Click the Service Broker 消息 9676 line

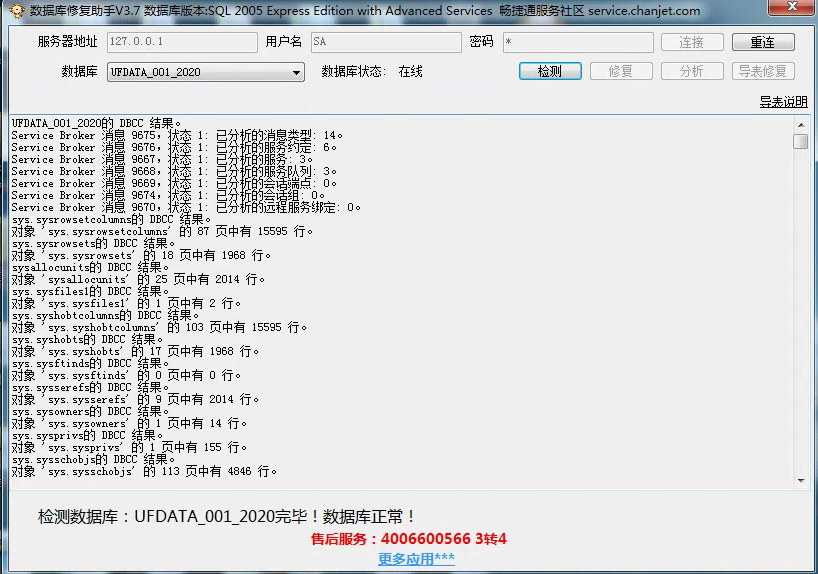click(x=174, y=147)
